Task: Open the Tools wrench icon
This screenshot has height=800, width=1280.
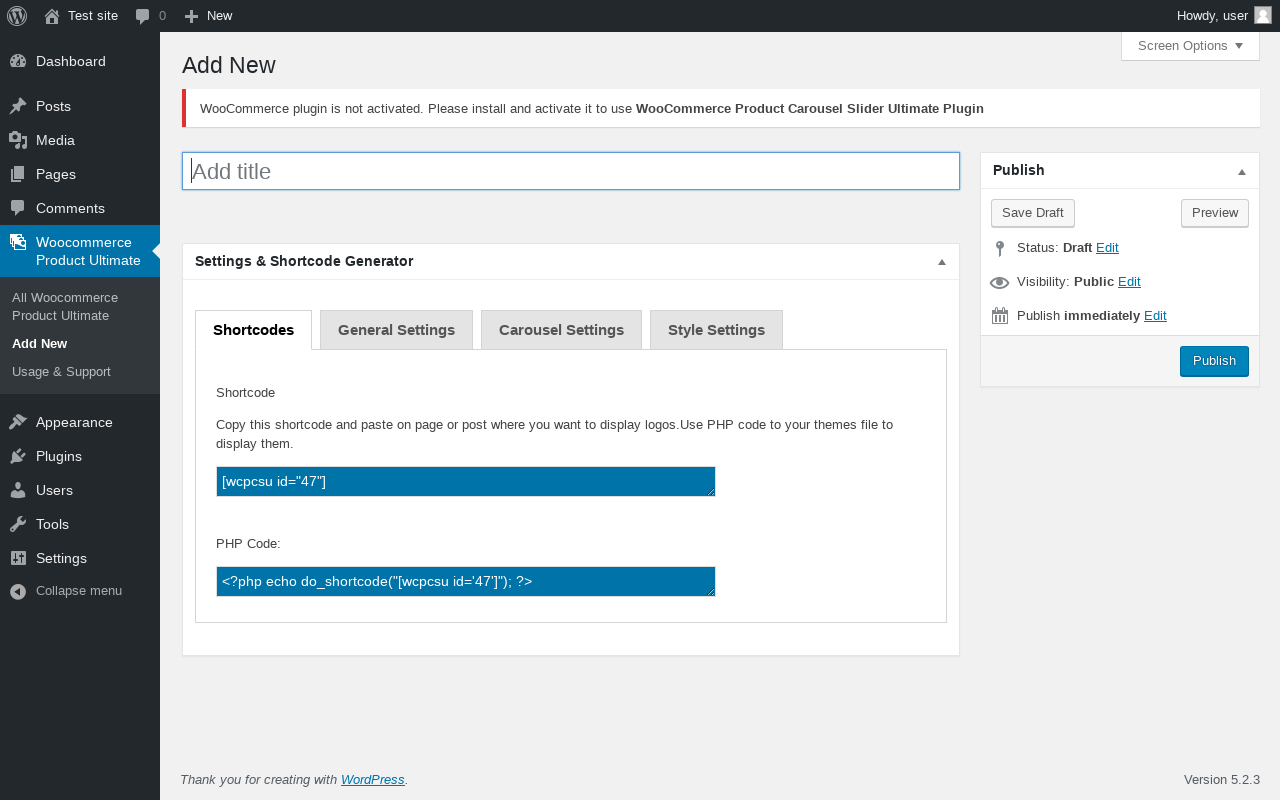Action: click(18, 524)
